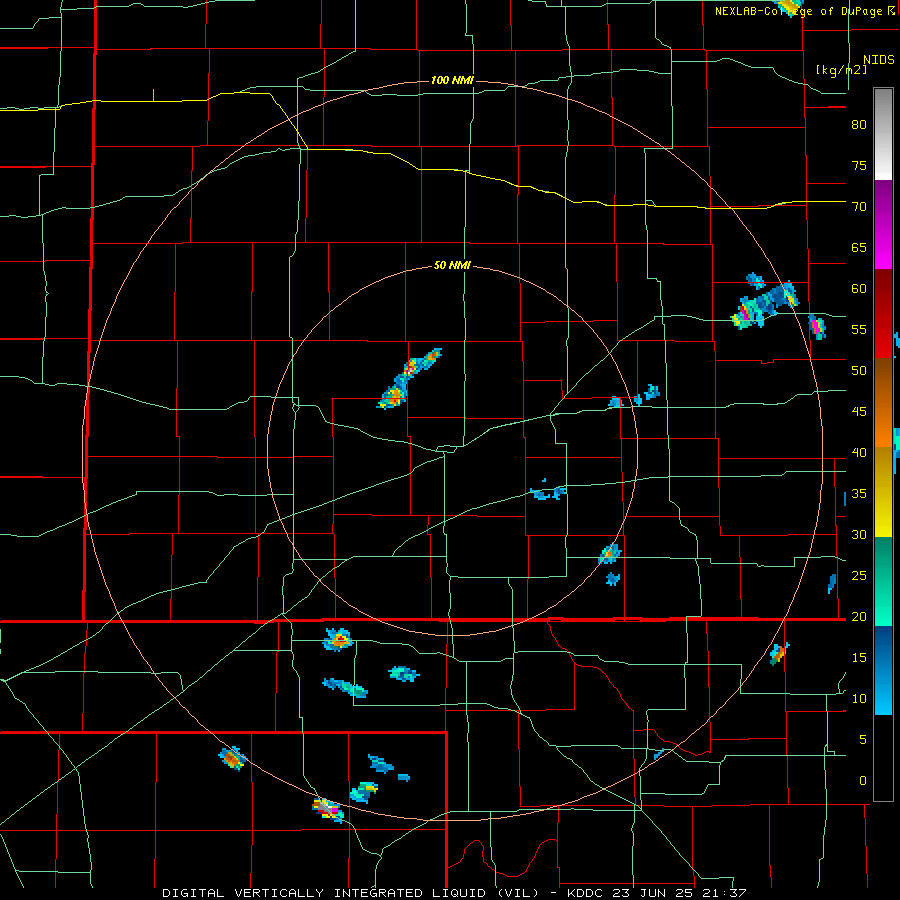
Task: Click the 65 value on the scale
Action: pos(859,247)
